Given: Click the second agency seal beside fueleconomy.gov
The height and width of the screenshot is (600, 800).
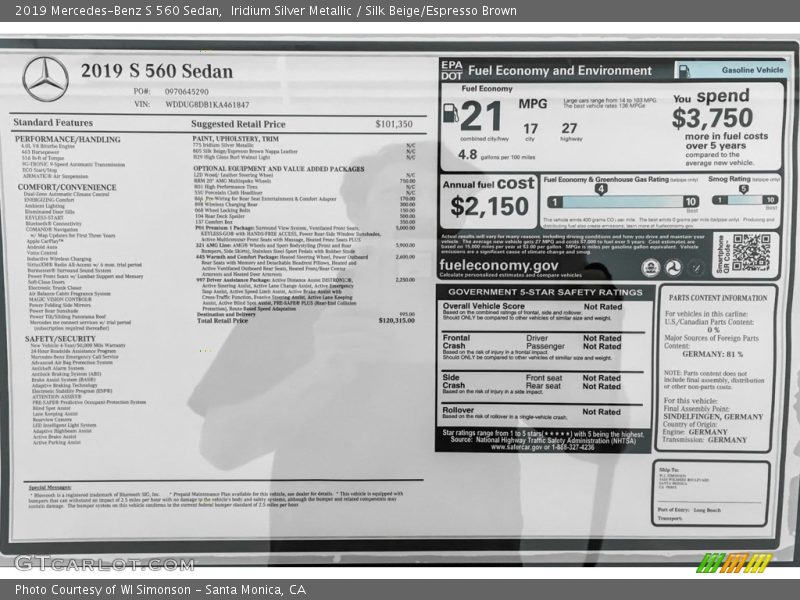Looking at the screenshot, I should 673,267.
